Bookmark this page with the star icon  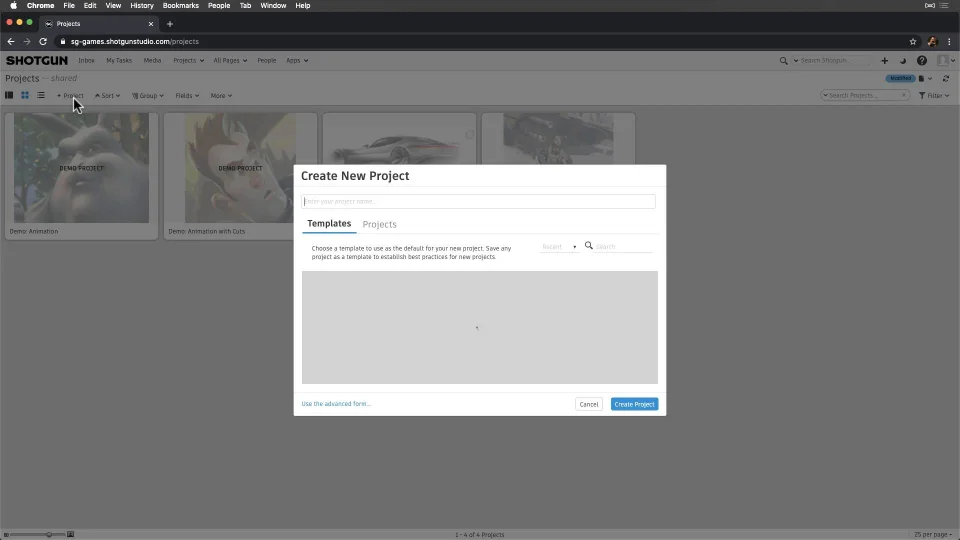pyautogui.click(x=913, y=42)
